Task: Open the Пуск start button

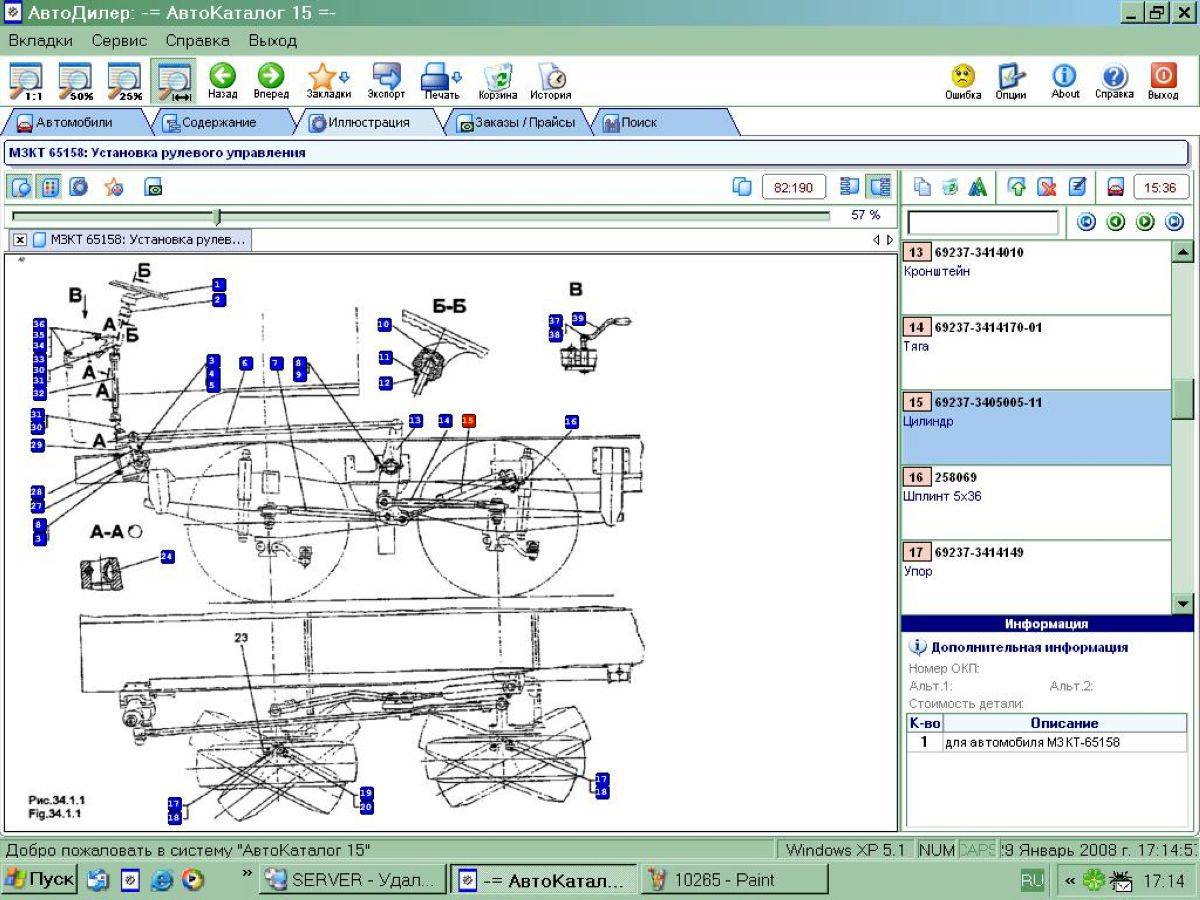Action: coord(40,880)
